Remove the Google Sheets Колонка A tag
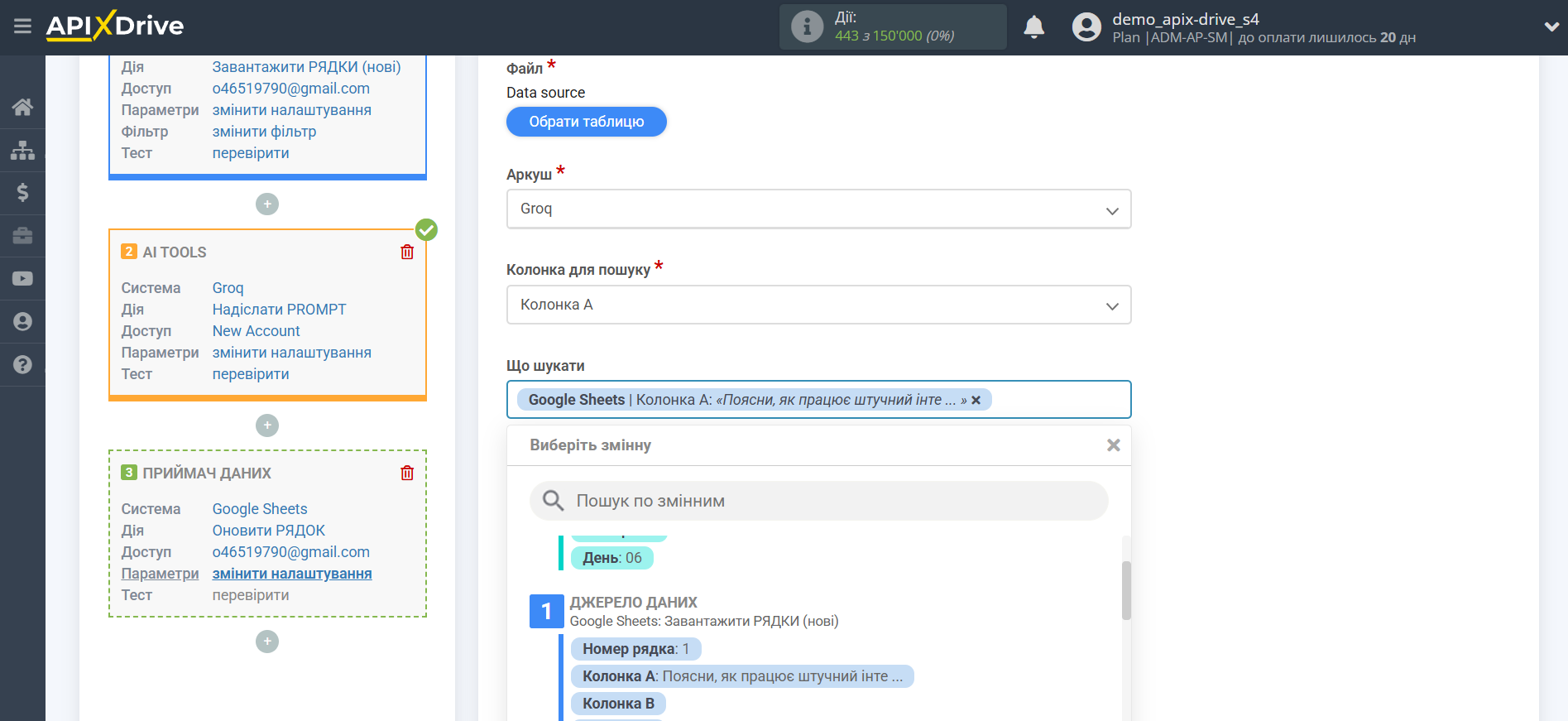This screenshot has height=721, width=1568. pos(976,401)
